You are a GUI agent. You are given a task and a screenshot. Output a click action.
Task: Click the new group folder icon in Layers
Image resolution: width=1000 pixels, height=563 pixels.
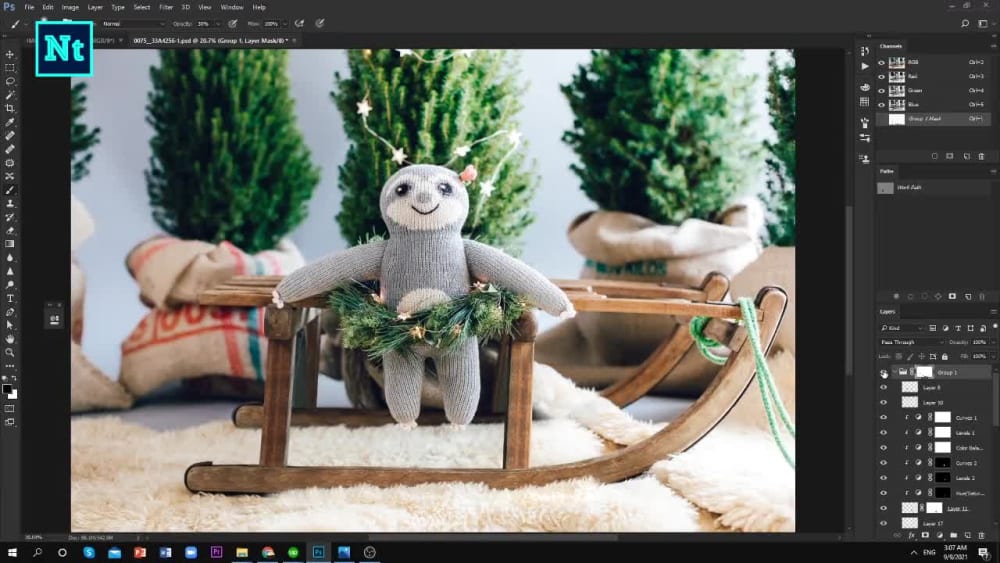953,536
